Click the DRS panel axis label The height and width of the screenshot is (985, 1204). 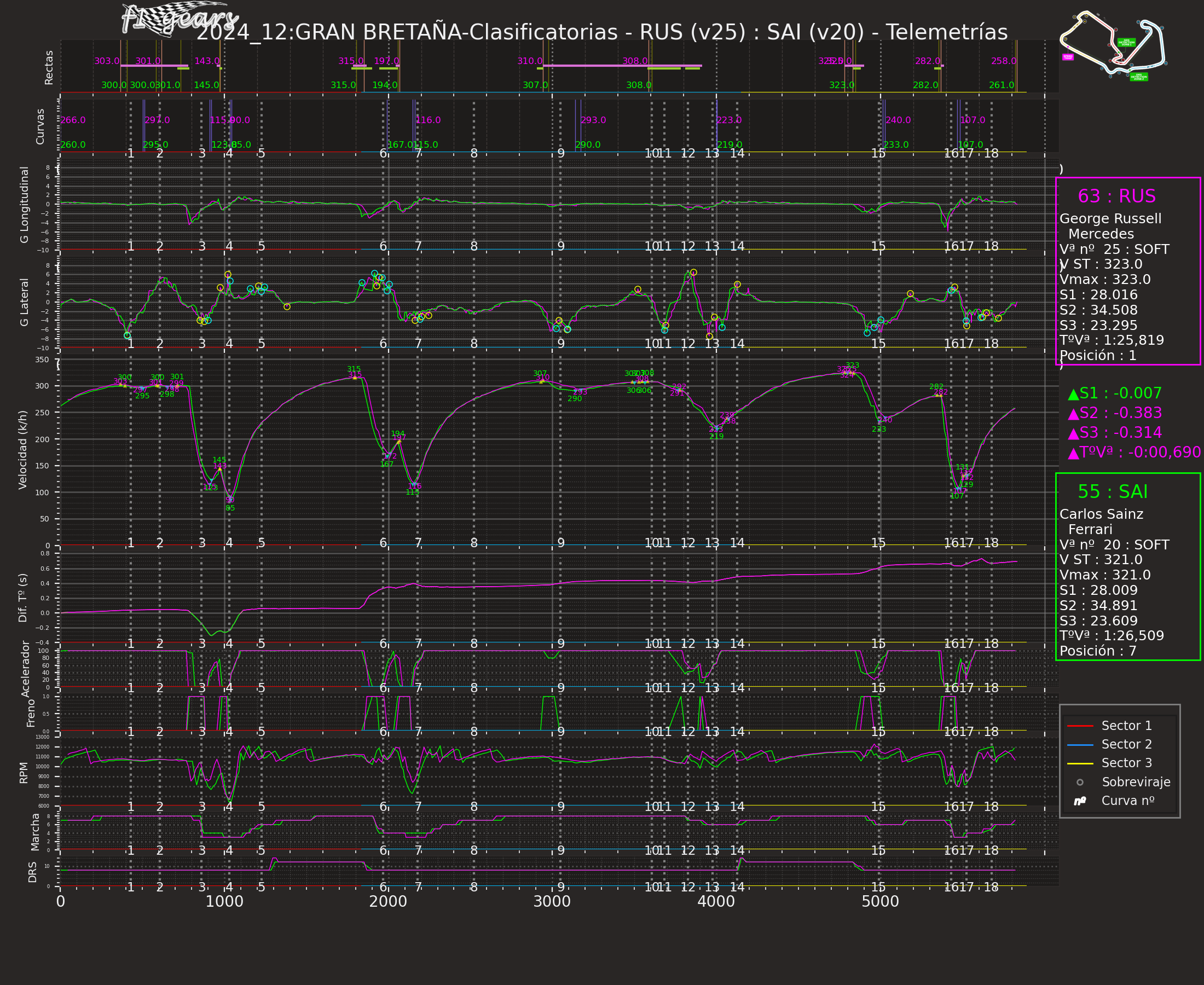coord(32,872)
